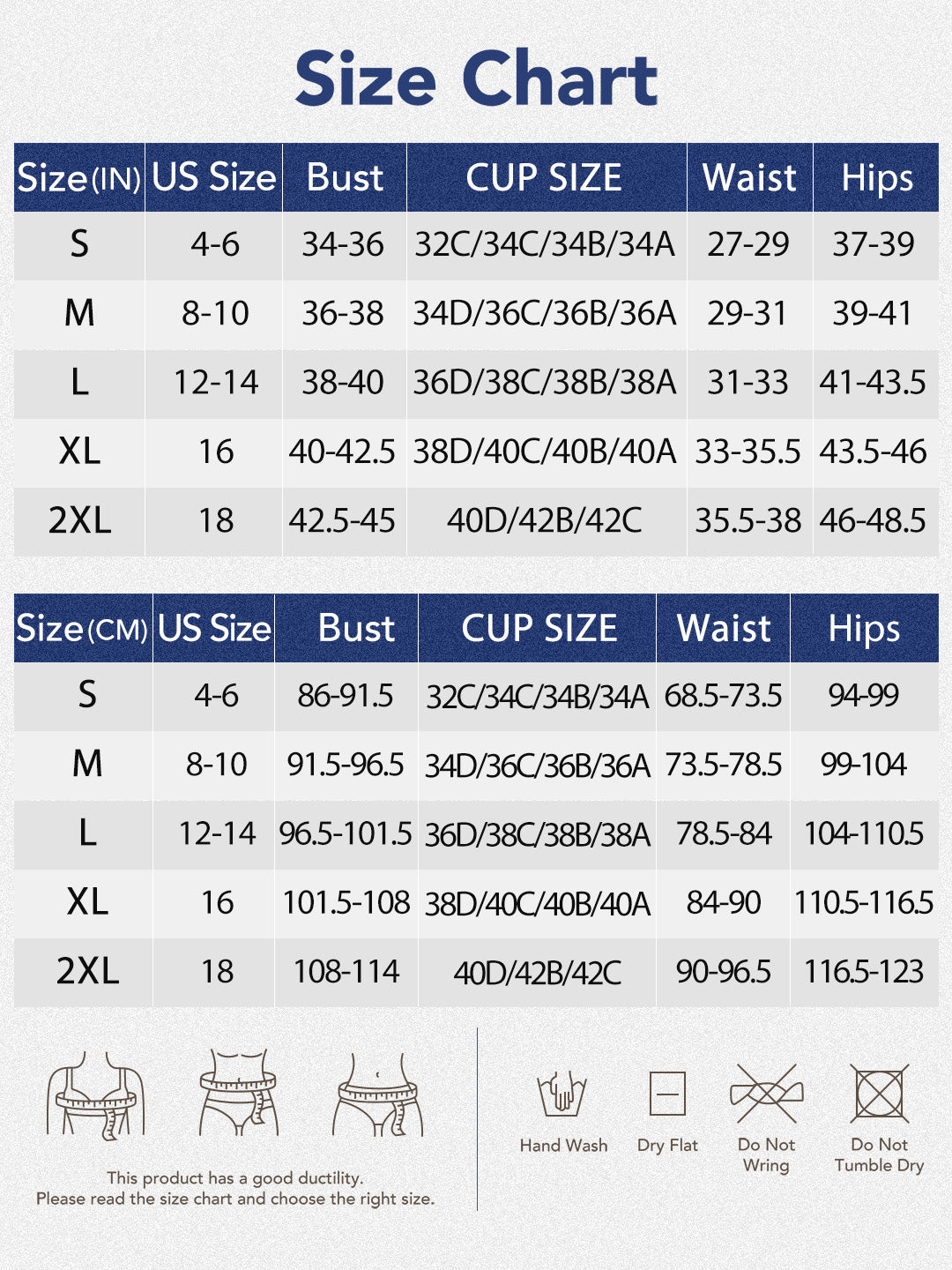Image resolution: width=952 pixels, height=1270 pixels.
Task: Click the Size (IN) column header
Action: [x=79, y=177]
